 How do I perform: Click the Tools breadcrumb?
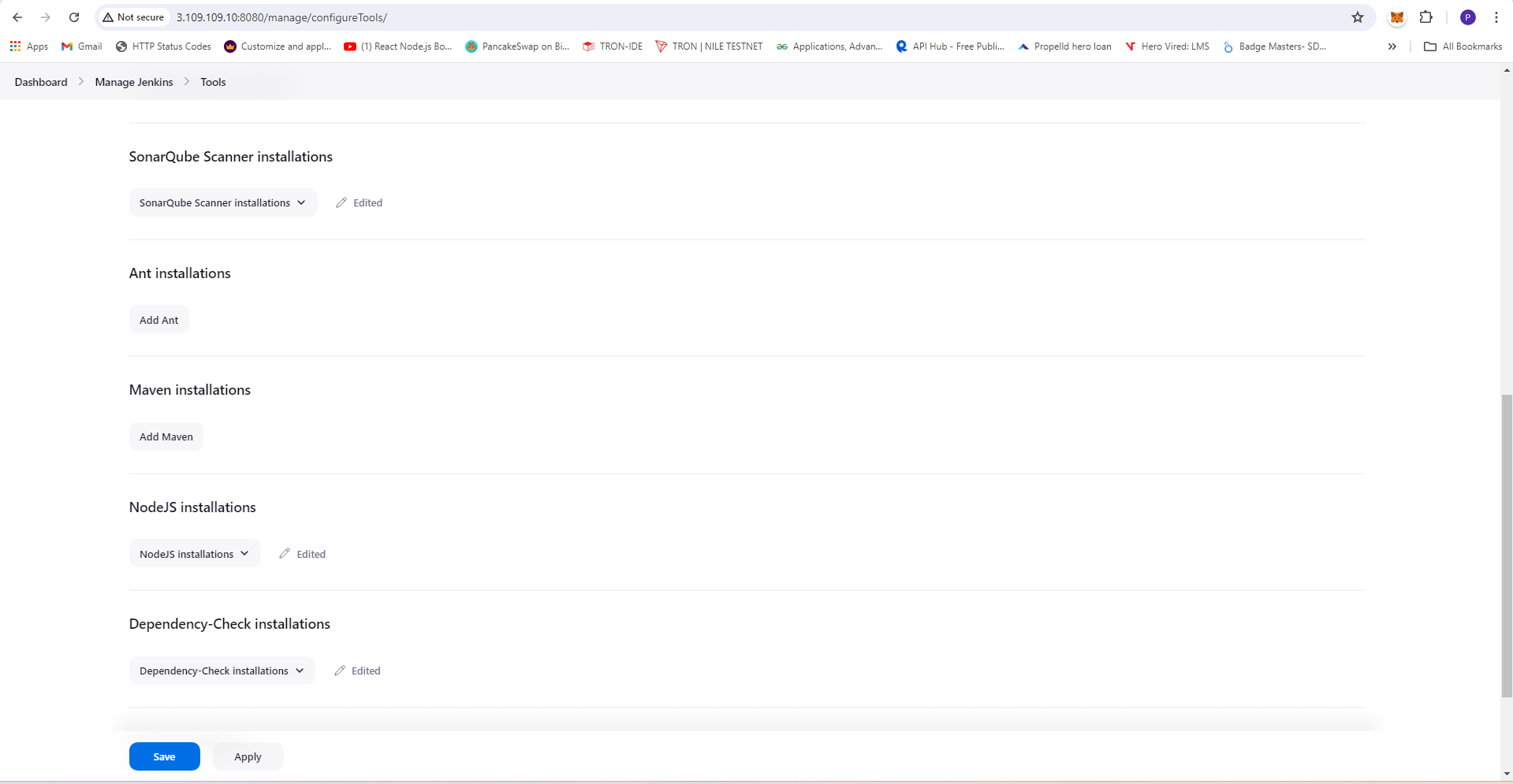coord(213,82)
